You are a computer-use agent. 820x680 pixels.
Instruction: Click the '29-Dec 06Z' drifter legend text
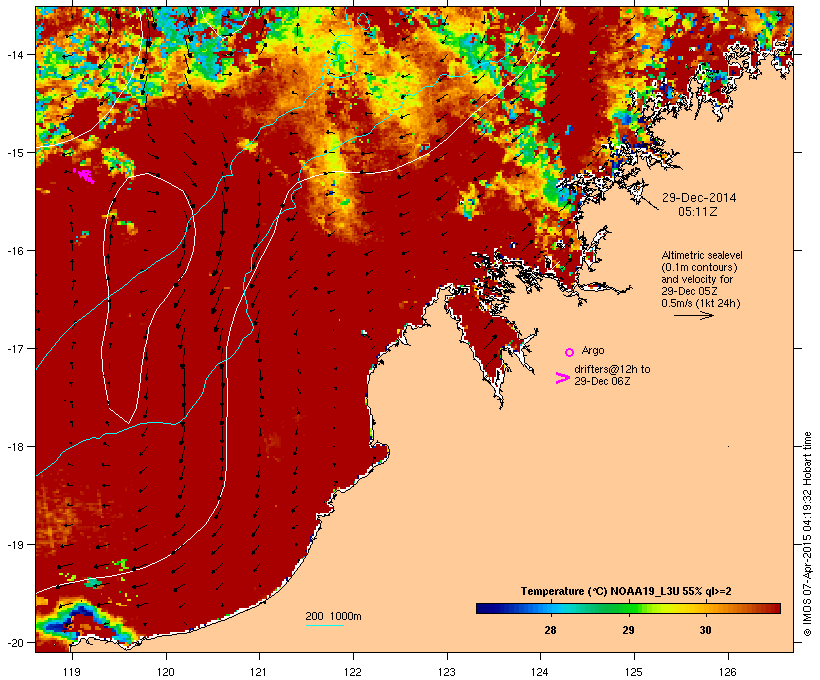[602, 381]
